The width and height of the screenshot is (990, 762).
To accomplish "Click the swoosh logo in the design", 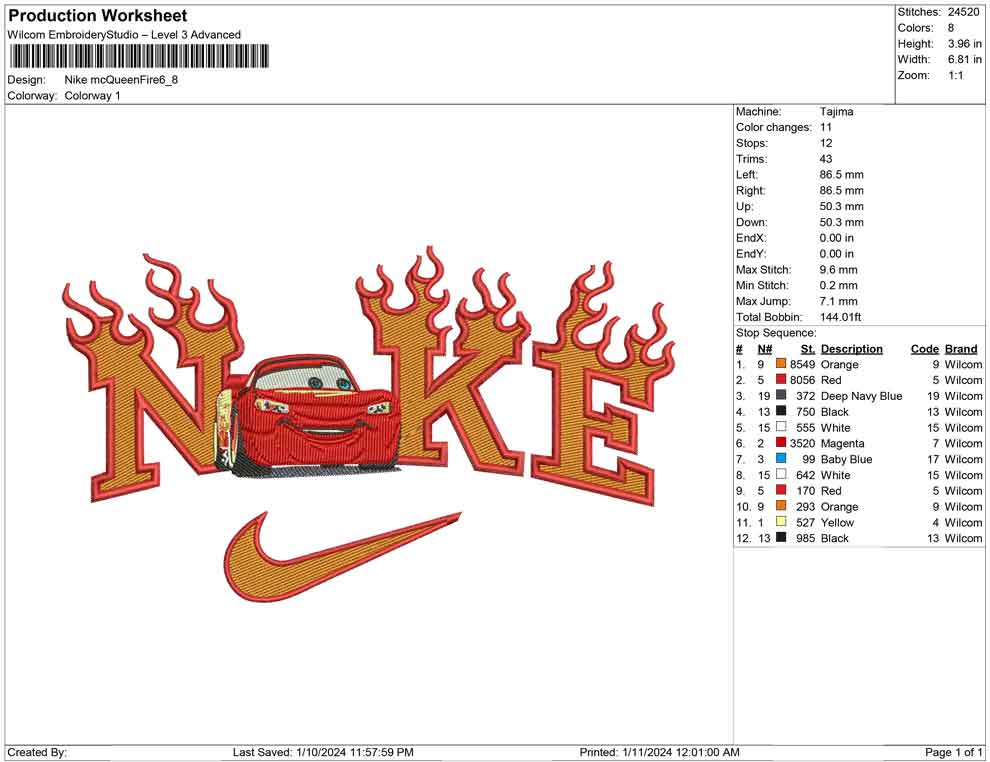I will (342, 556).
